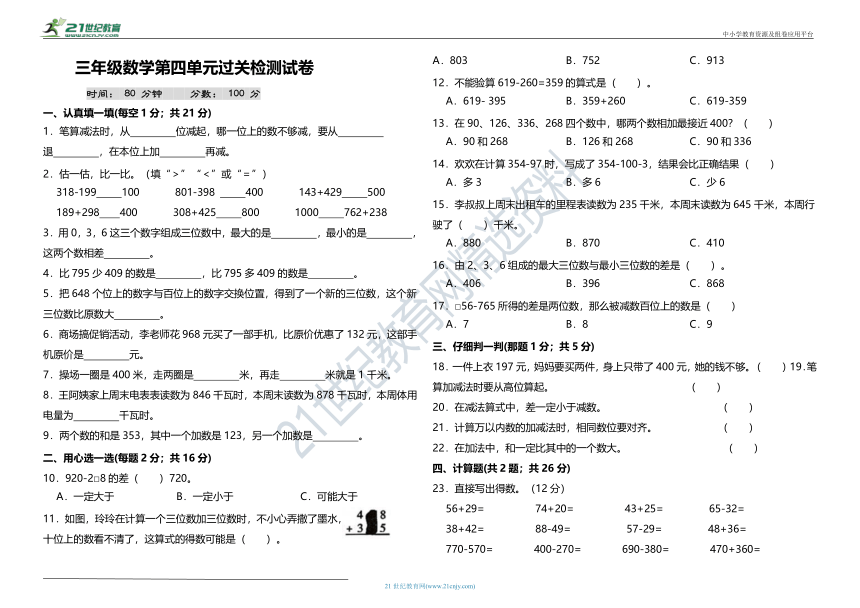Click the calculation "57-29="

point(644,529)
